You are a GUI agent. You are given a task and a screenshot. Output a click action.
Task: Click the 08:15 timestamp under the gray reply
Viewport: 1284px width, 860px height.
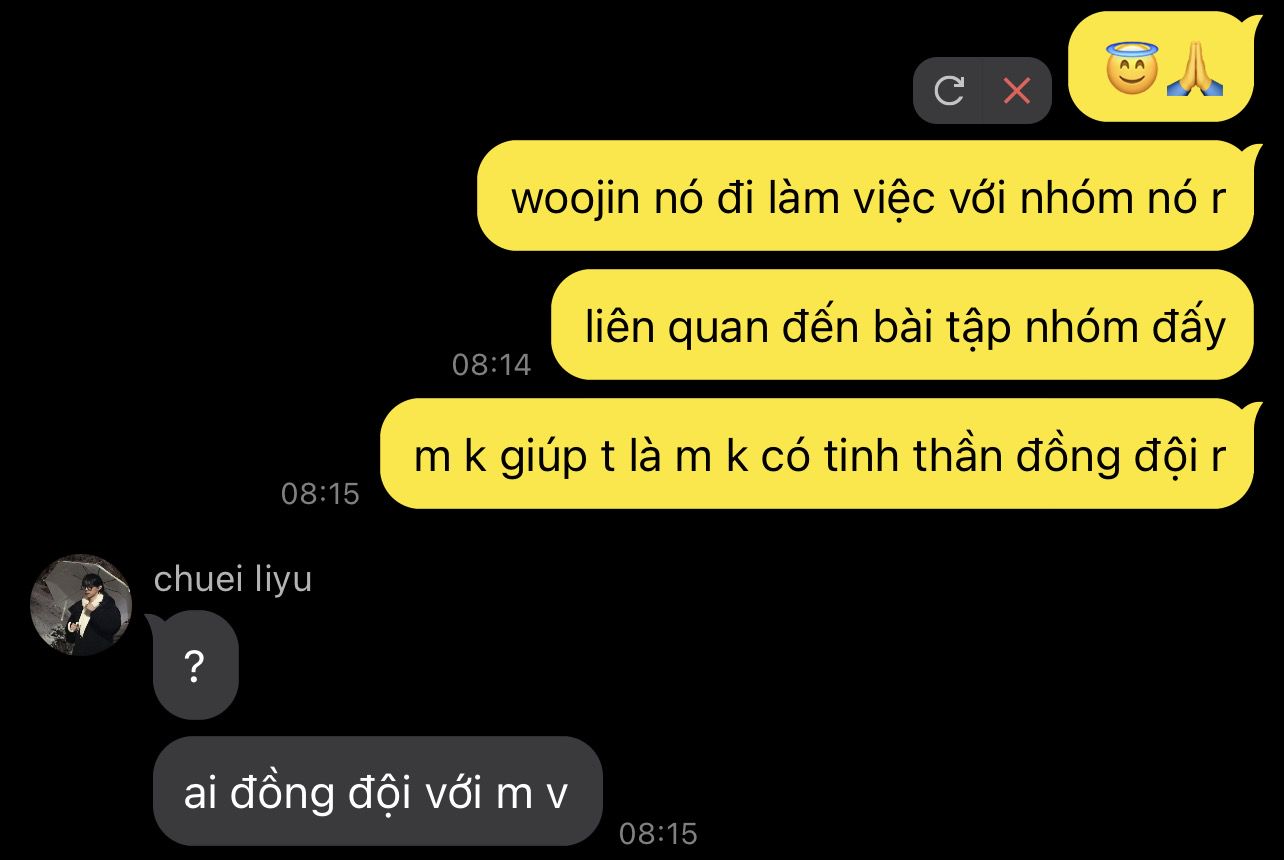tap(658, 833)
